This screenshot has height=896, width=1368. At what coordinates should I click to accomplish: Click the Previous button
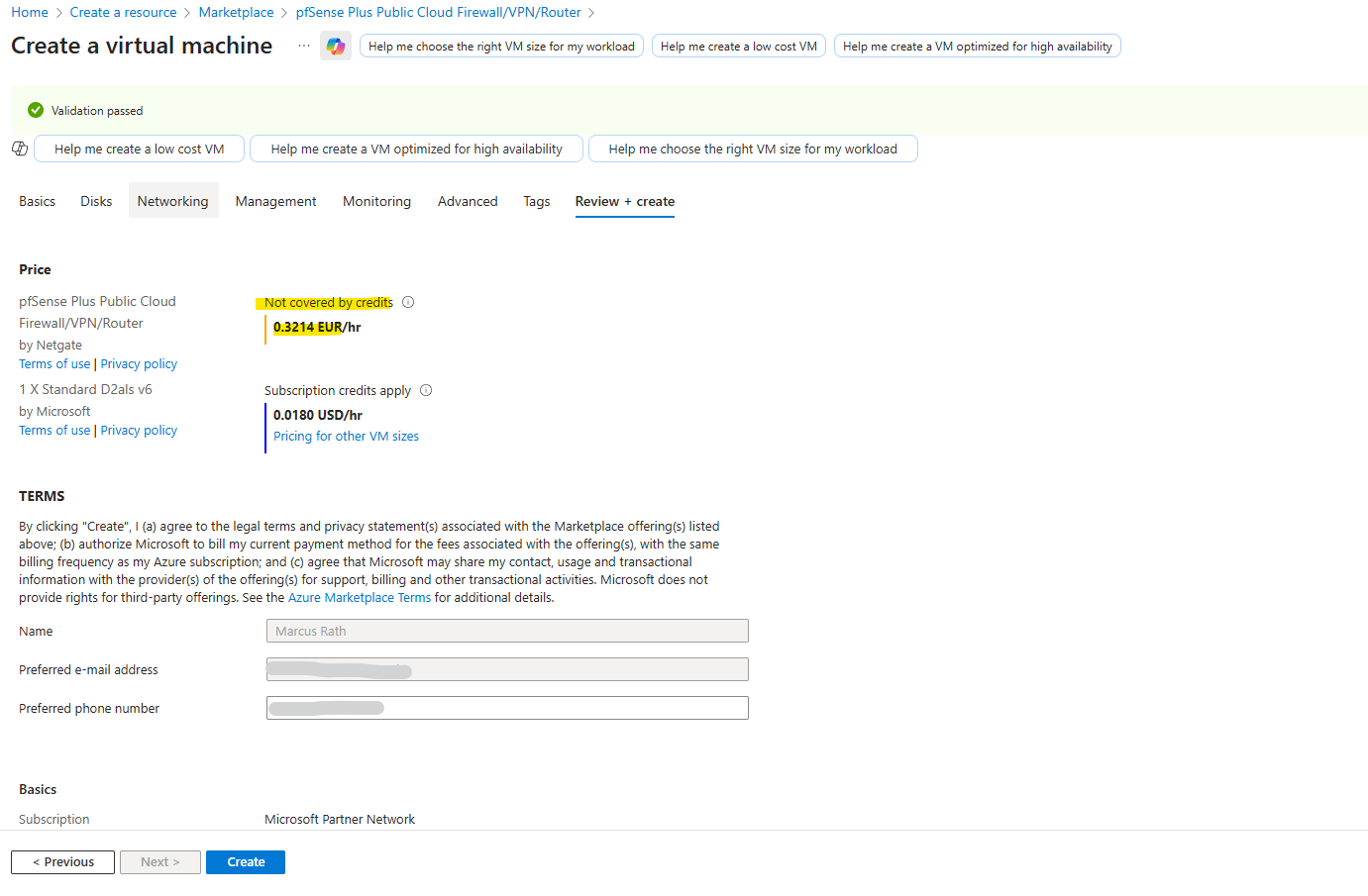coord(63,862)
